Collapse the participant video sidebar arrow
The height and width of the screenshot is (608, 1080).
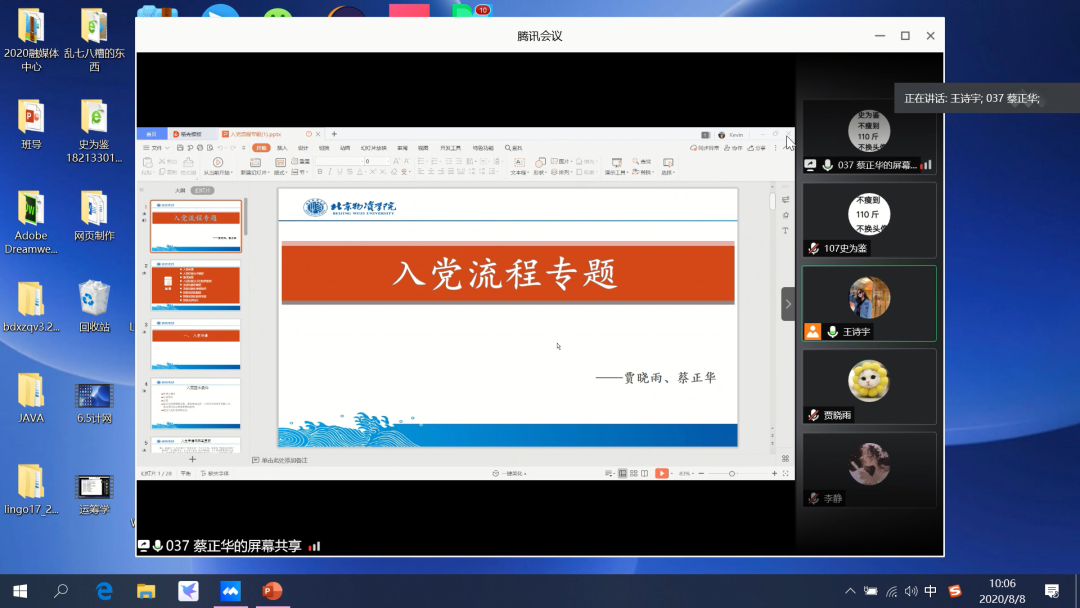pyautogui.click(x=788, y=304)
